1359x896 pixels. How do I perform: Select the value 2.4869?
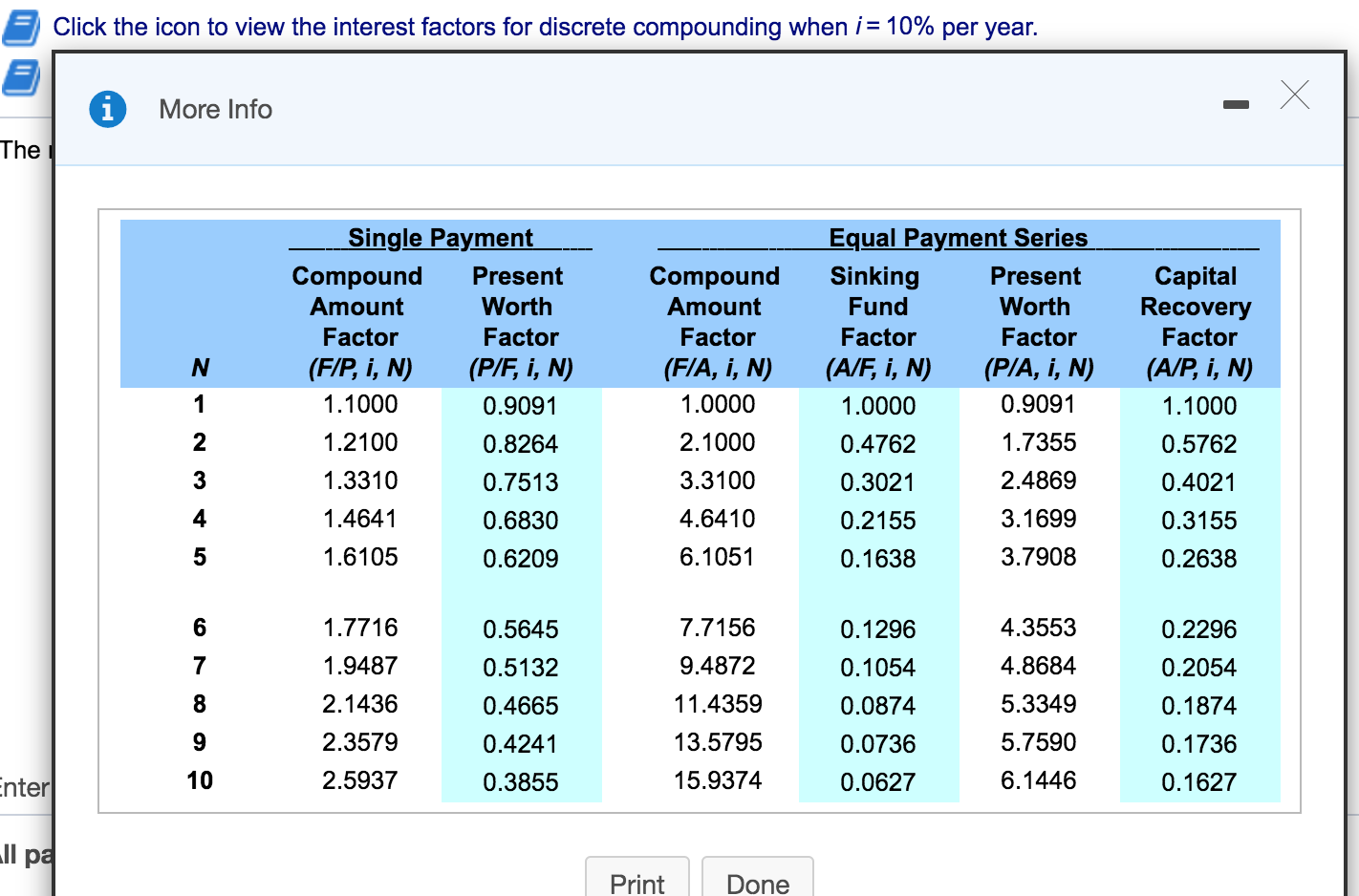(x=1039, y=480)
